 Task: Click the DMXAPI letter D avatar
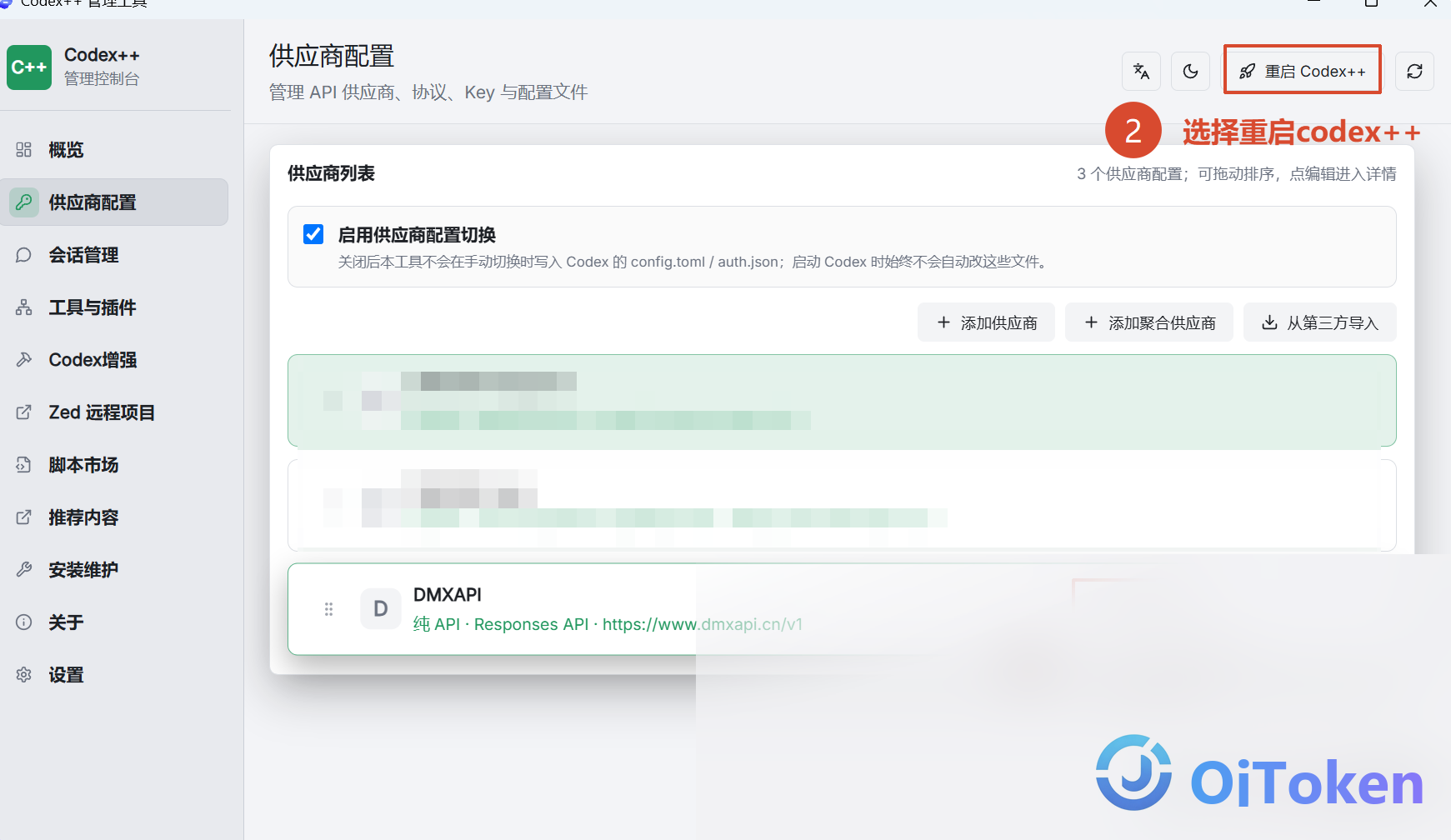tap(381, 609)
